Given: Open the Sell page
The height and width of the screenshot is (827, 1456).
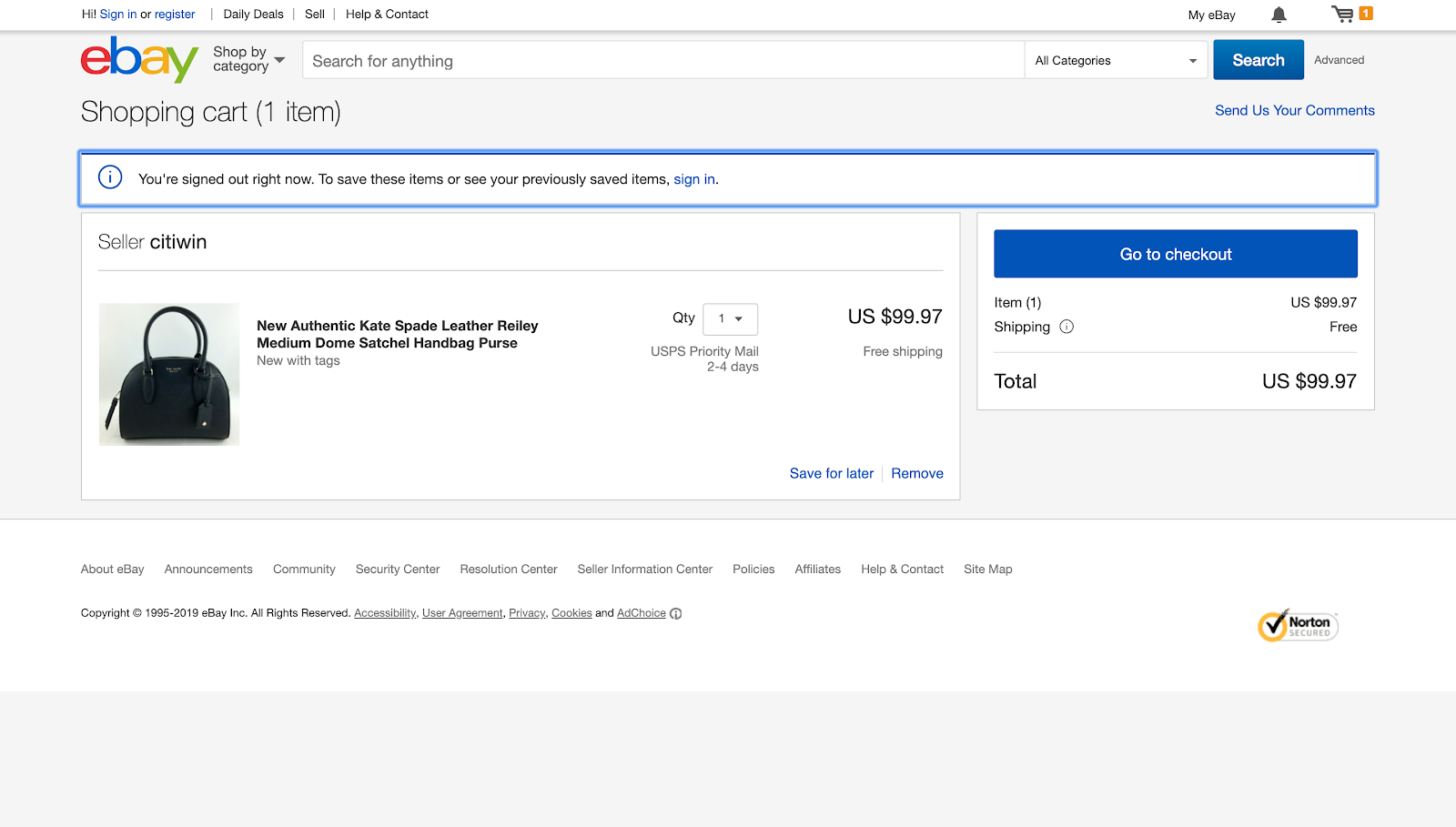Looking at the screenshot, I should click(x=315, y=15).
